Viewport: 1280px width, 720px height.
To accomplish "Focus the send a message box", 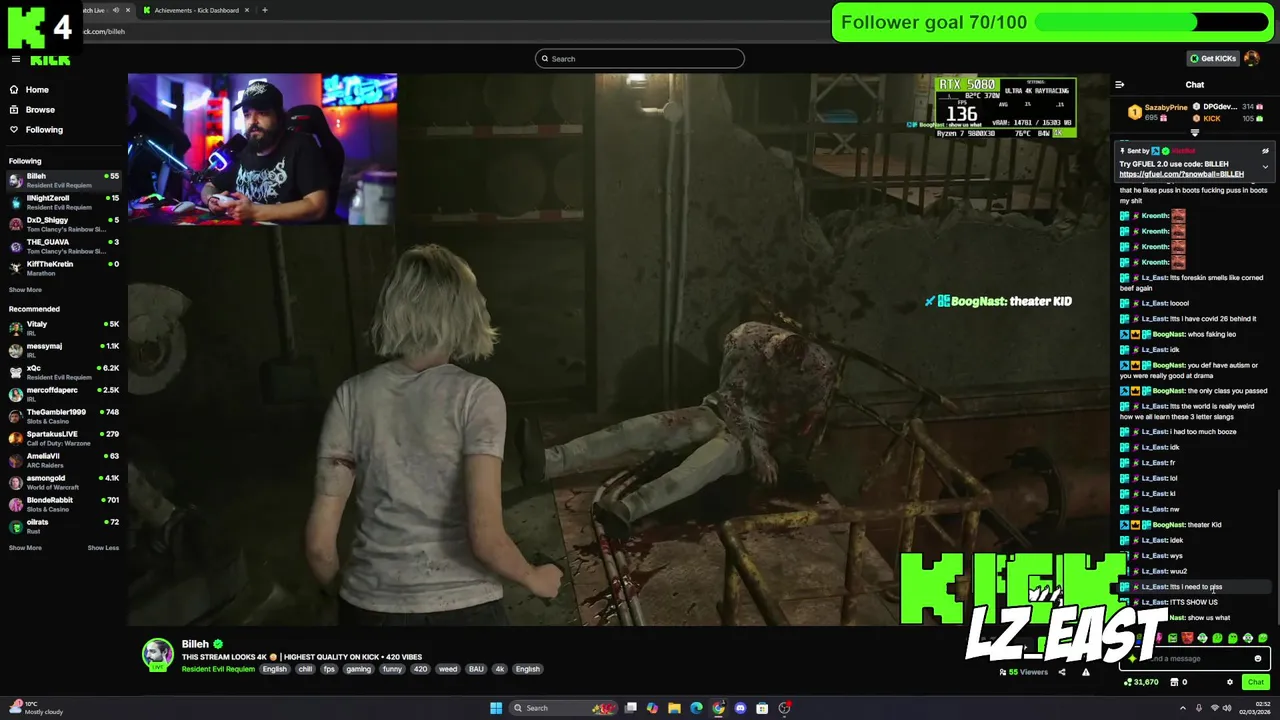I will coord(1195,659).
